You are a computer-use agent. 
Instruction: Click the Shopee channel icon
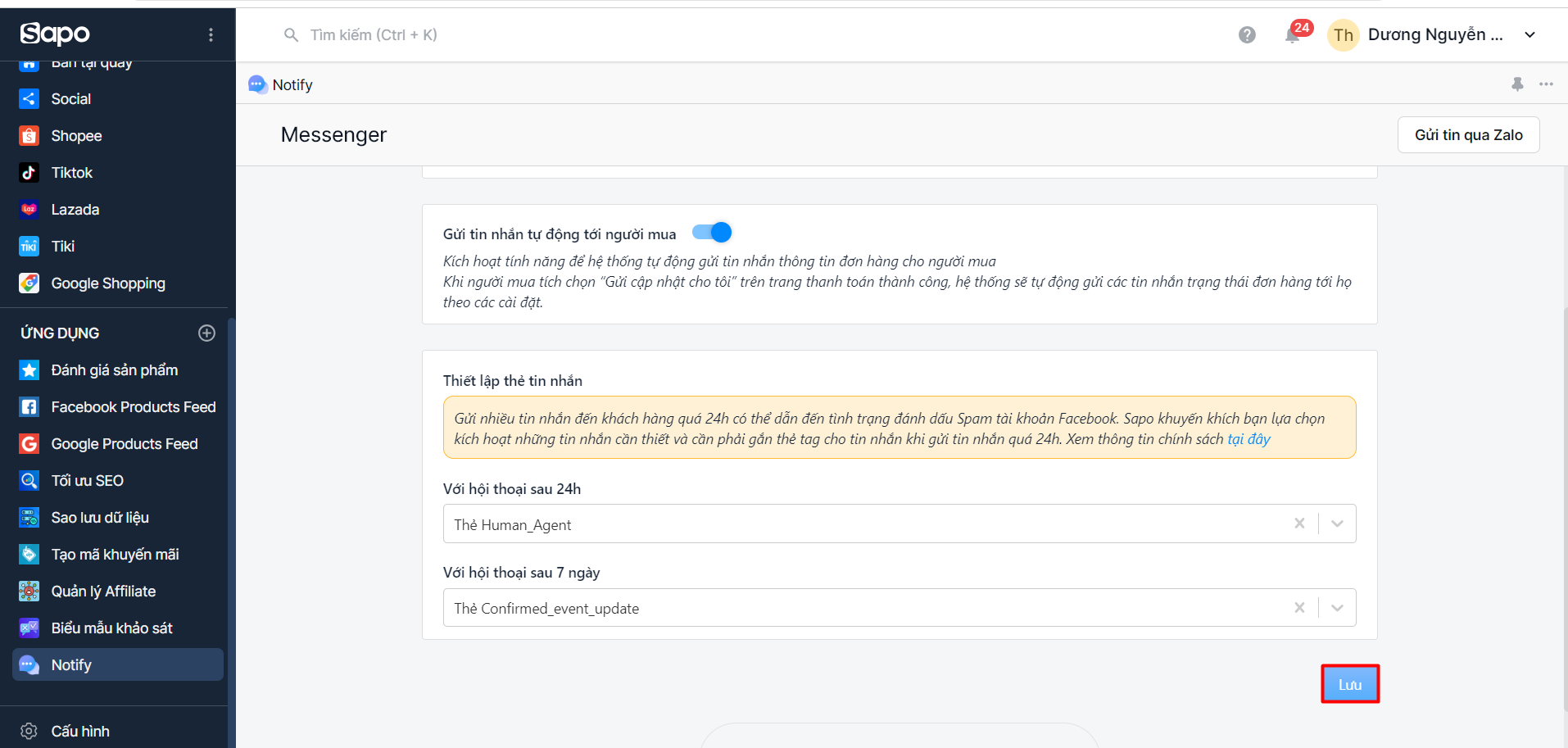point(29,136)
